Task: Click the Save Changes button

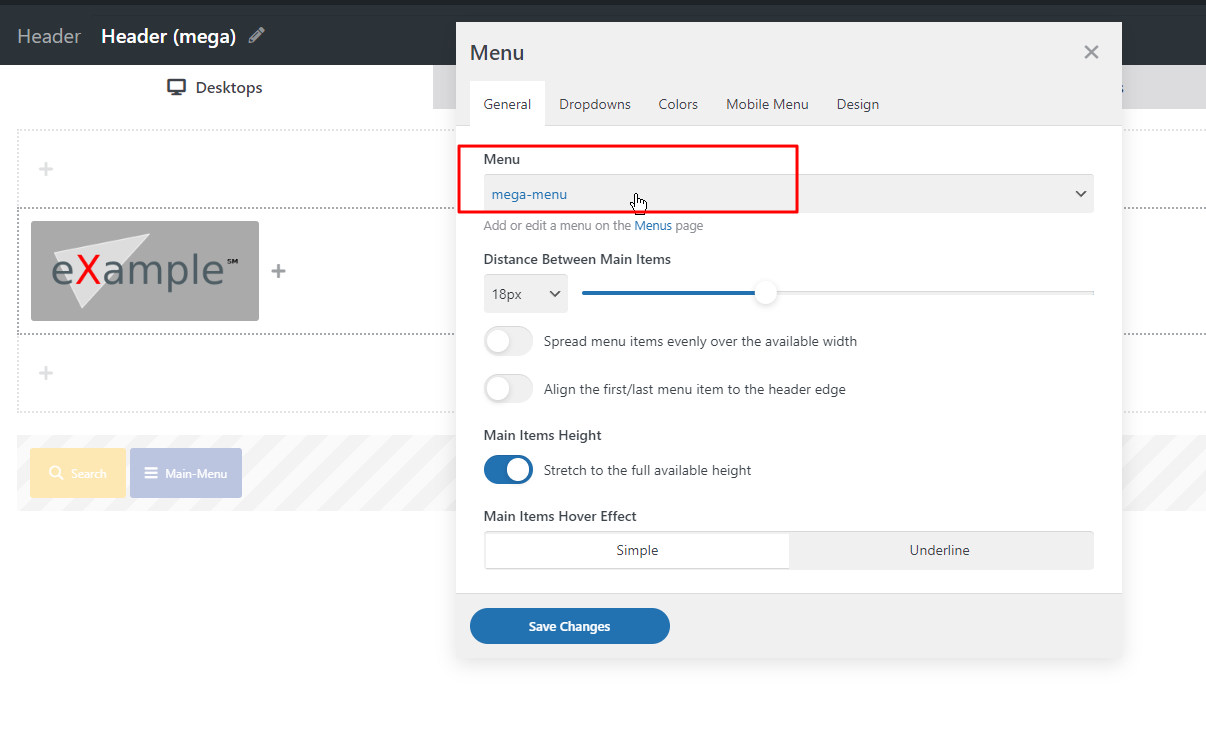Action: coord(570,626)
